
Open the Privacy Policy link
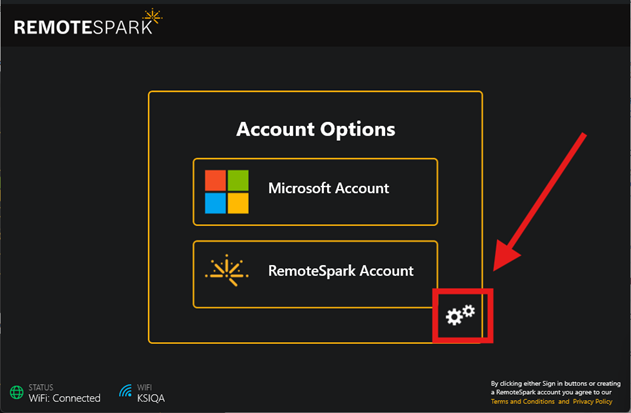pyautogui.click(x=592, y=401)
